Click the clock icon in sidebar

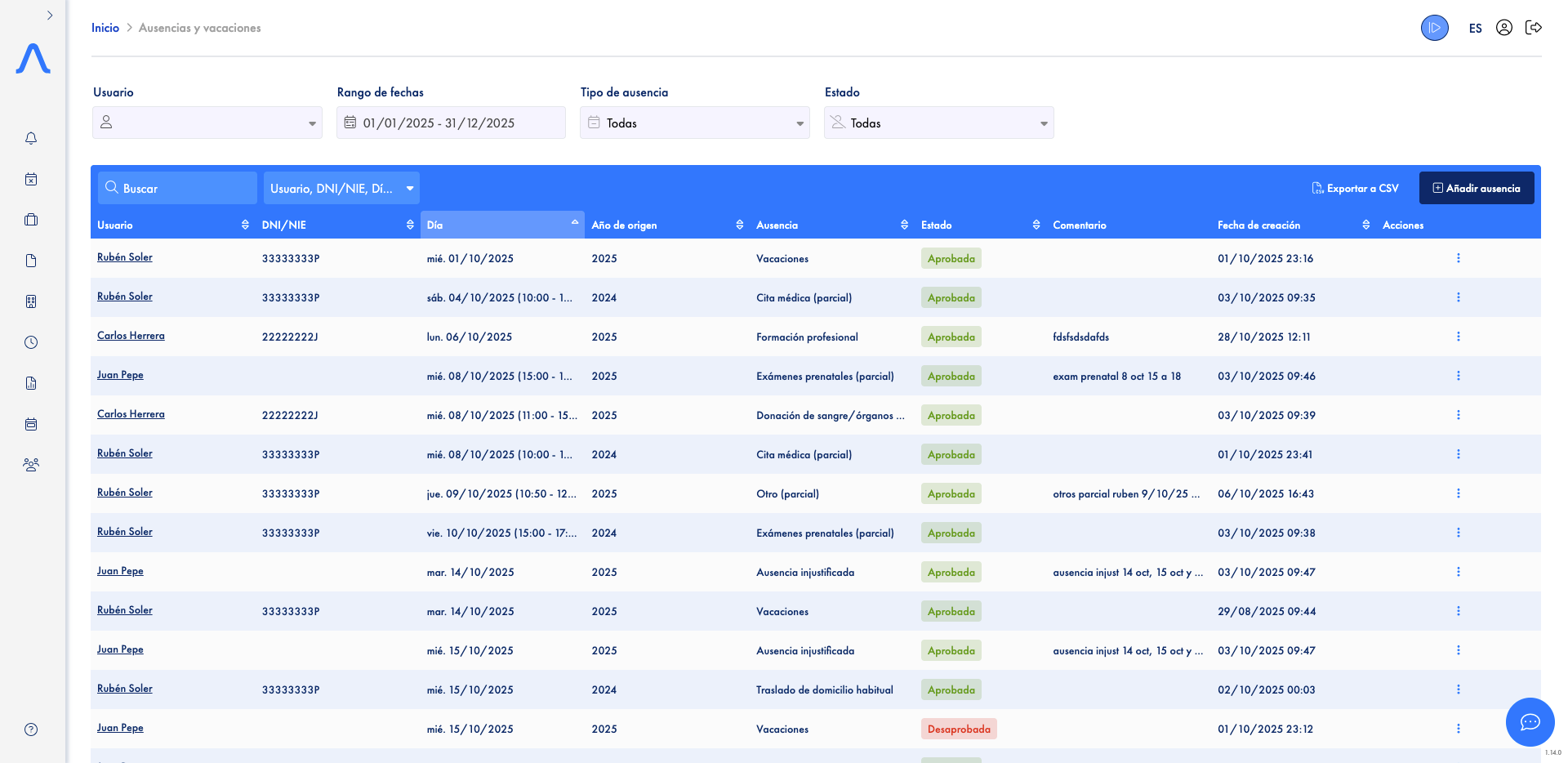click(31, 342)
